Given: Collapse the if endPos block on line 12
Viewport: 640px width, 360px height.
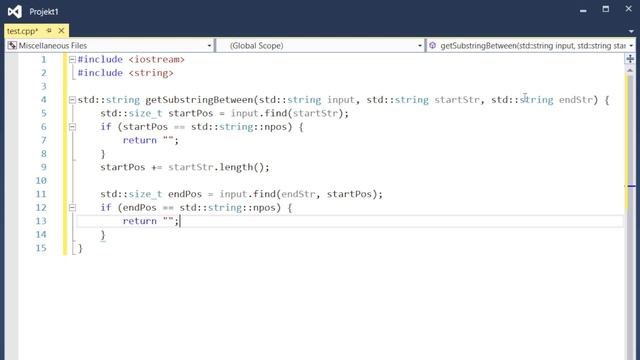Looking at the screenshot, I should (x=72, y=208).
